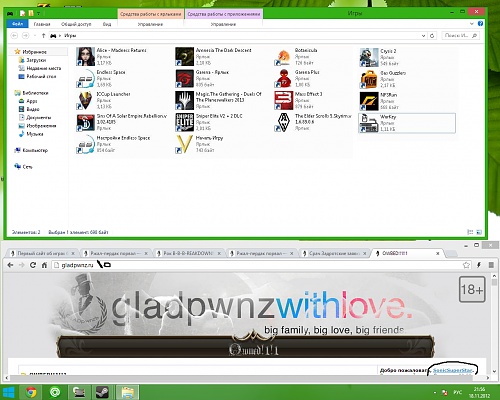Click the Chrome vertical scrollbar down arrow
This screenshot has height=400, width=500.
pos(494,371)
